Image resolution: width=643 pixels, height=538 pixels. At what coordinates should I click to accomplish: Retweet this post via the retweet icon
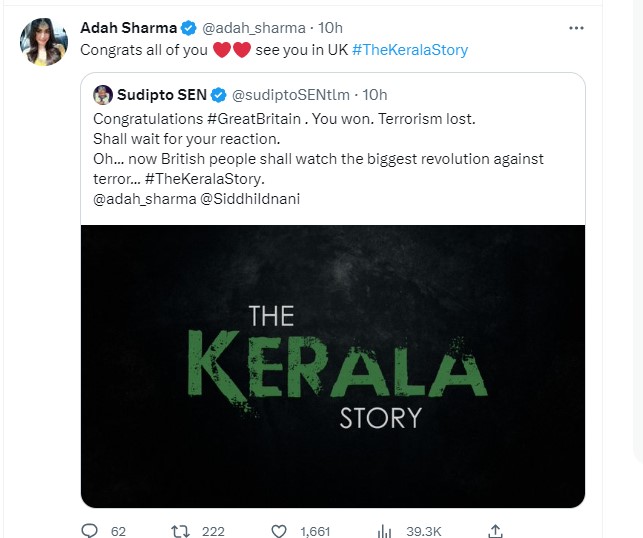click(183, 530)
